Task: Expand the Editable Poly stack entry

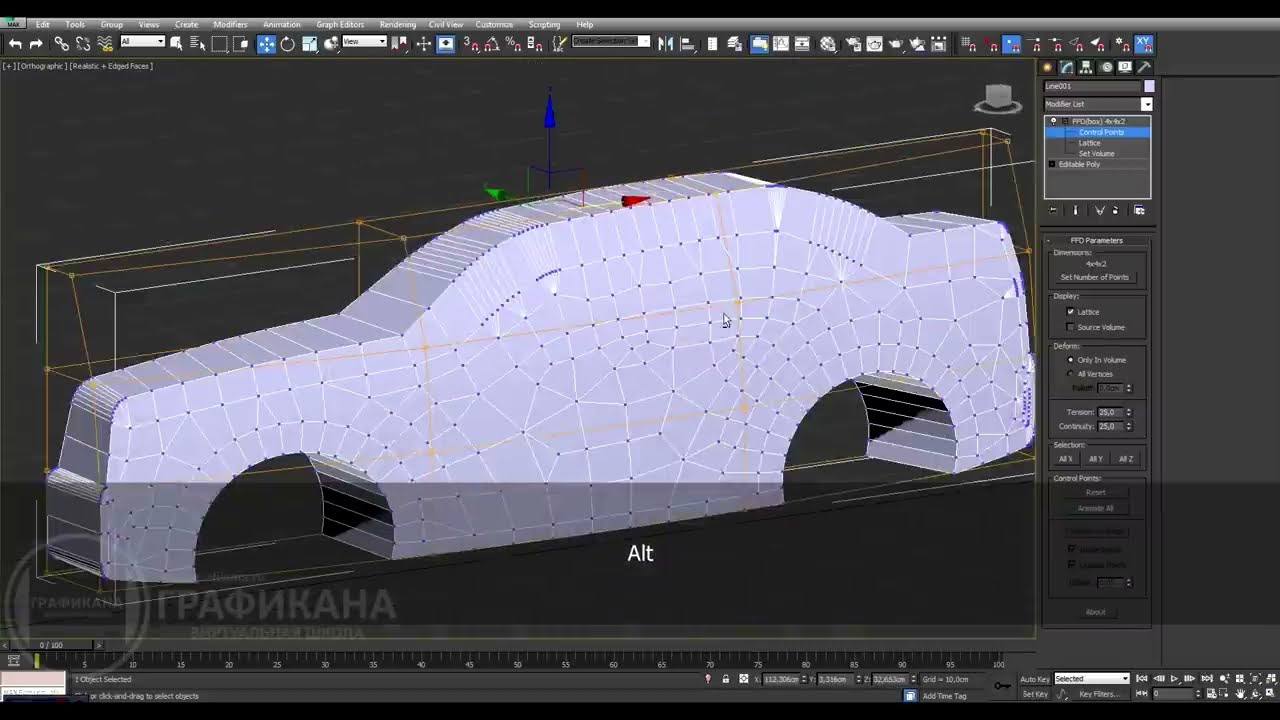Action: [1052, 164]
